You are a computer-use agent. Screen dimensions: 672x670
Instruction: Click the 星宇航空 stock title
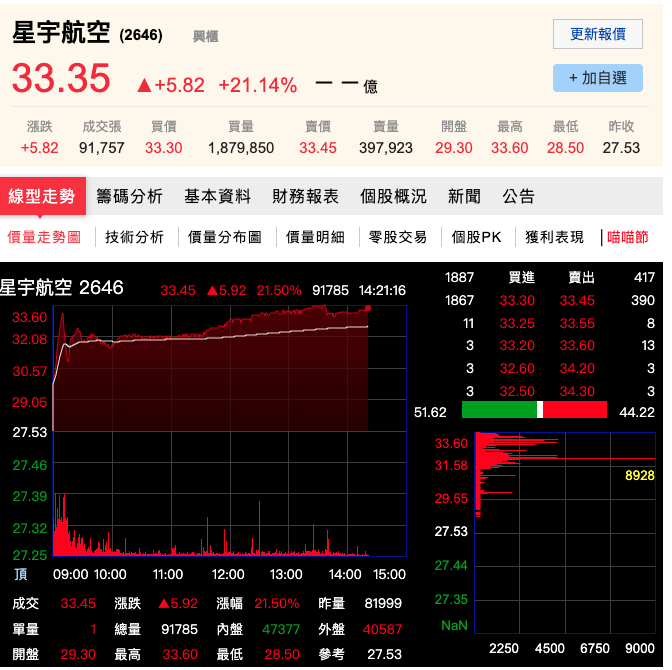click(61, 33)
